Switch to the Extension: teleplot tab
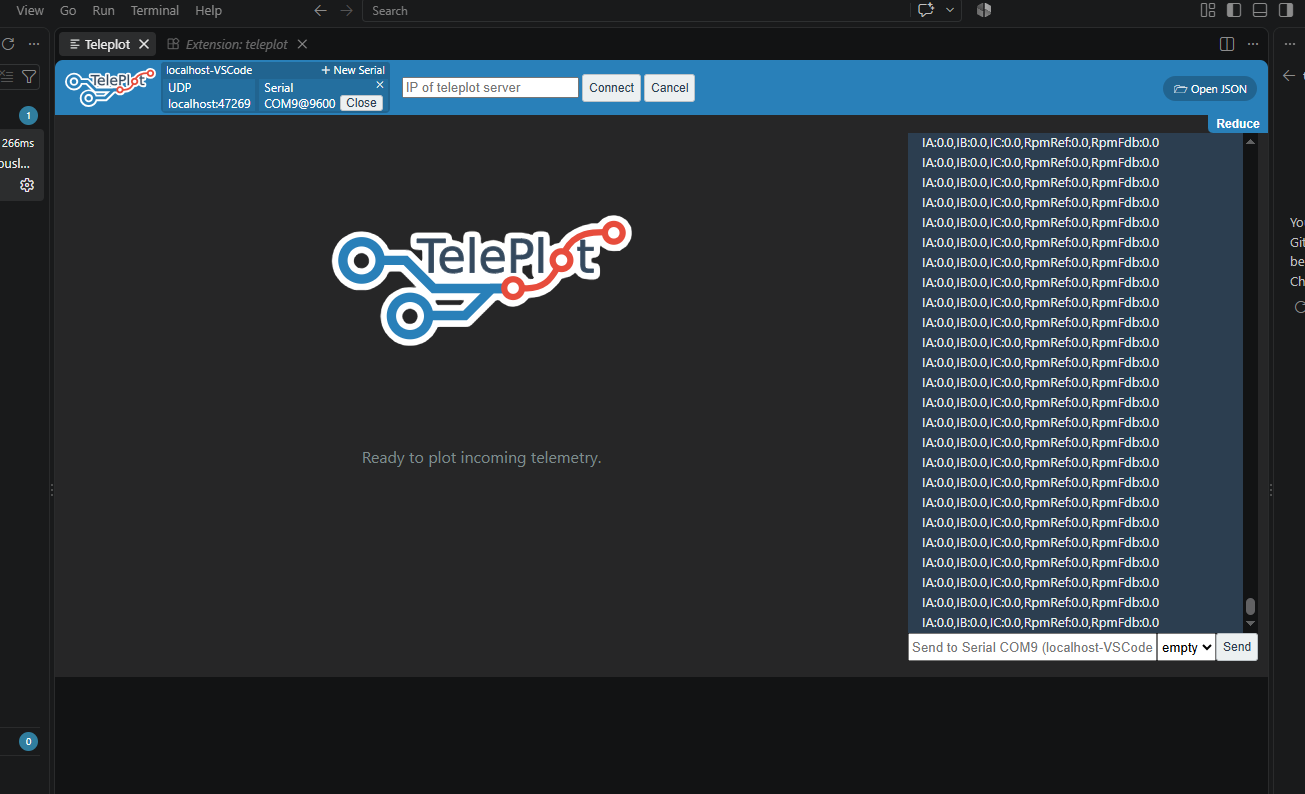Screen dimensions: 1305x794 point(237,44)
